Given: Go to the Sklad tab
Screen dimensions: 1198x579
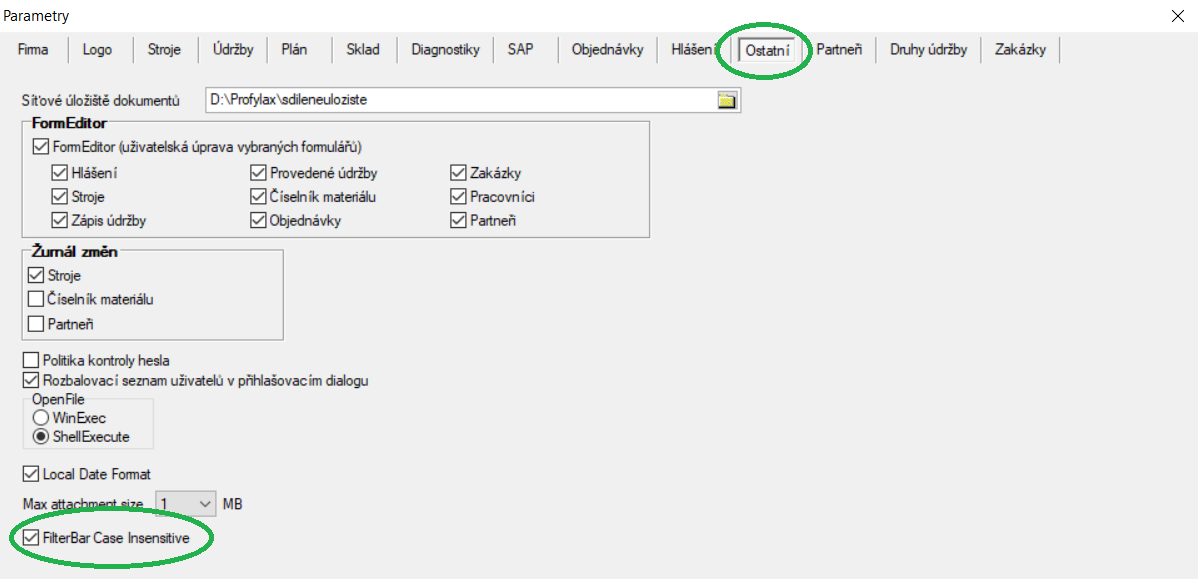Looking at the screenshot, I should pyautogui.click(x=362, y=50).
